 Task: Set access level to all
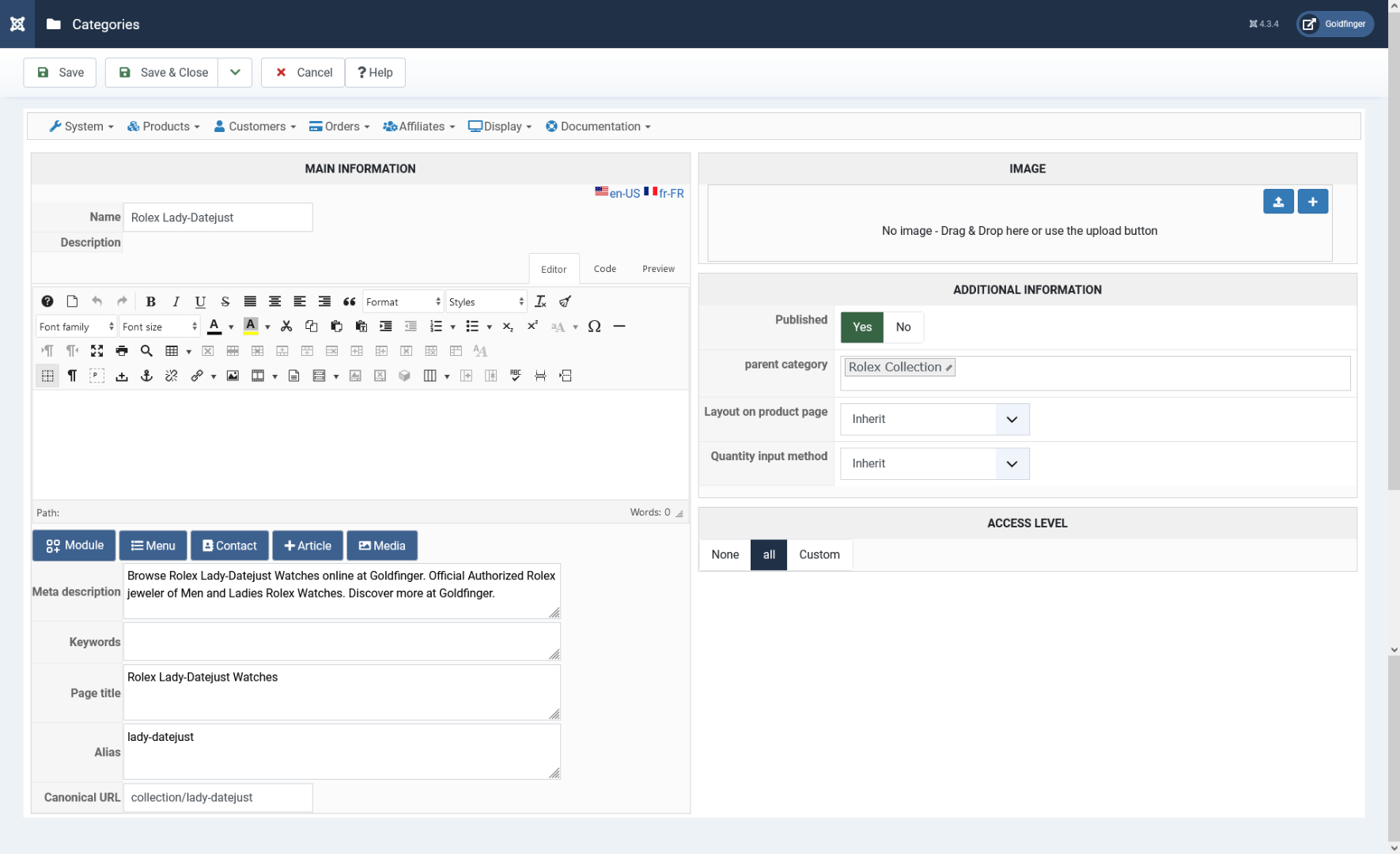(x=769, y=555)
